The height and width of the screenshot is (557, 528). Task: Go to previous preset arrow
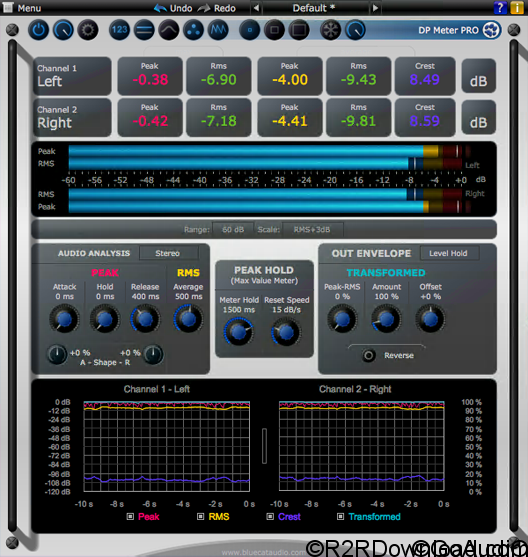(x=256, y=8)
